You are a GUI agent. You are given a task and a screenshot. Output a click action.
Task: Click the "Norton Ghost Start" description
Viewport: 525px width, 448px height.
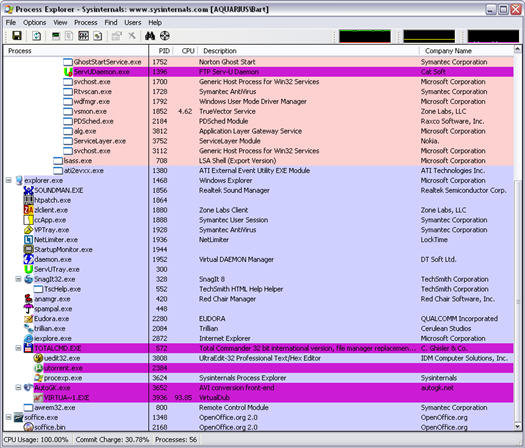click(227, 62)
